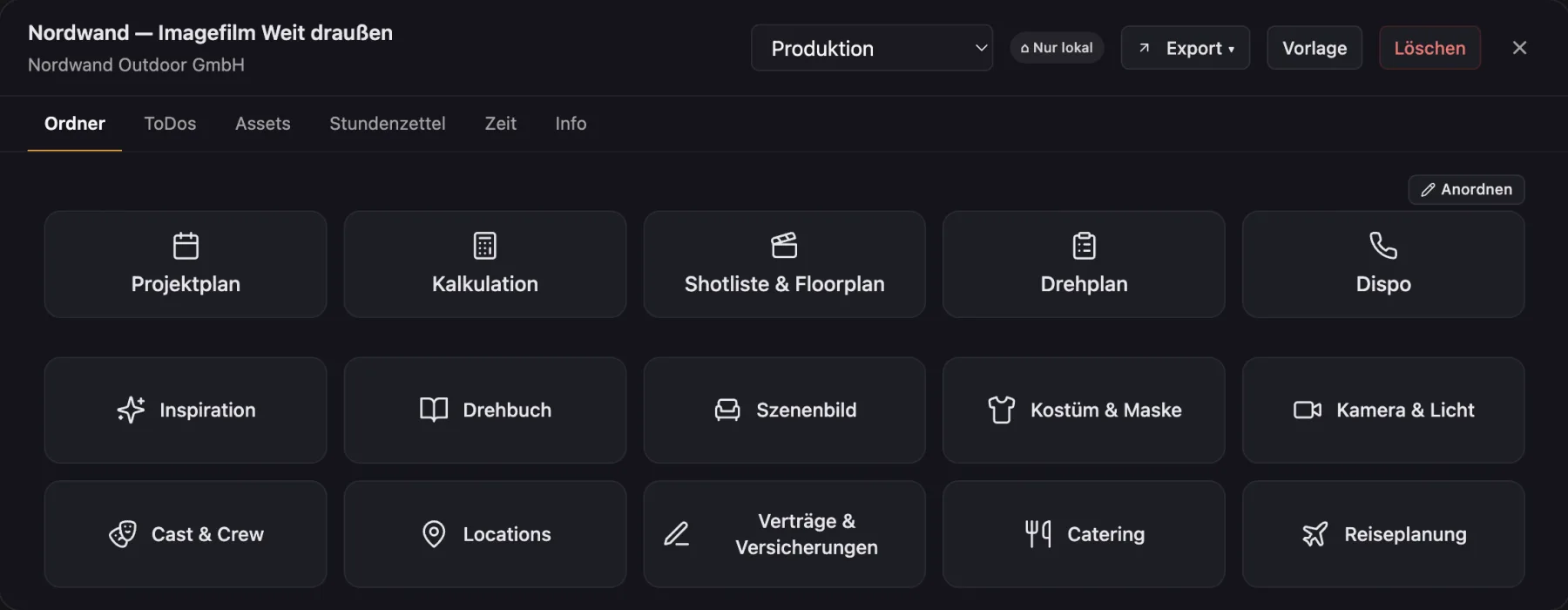Viewport: 1568px width, 610px height.
Task: Open the Kostüm & Maske label
Action: pos(1106,410)
